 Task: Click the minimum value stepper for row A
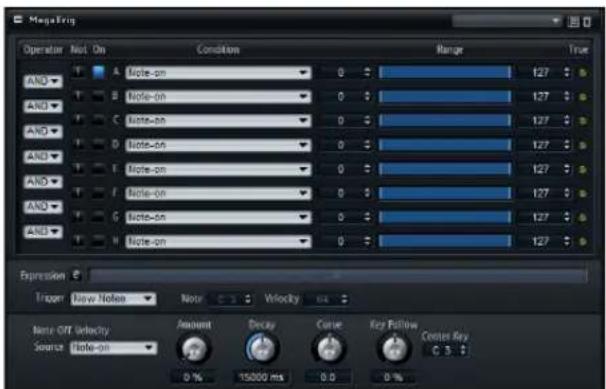(x=367, y=73)
